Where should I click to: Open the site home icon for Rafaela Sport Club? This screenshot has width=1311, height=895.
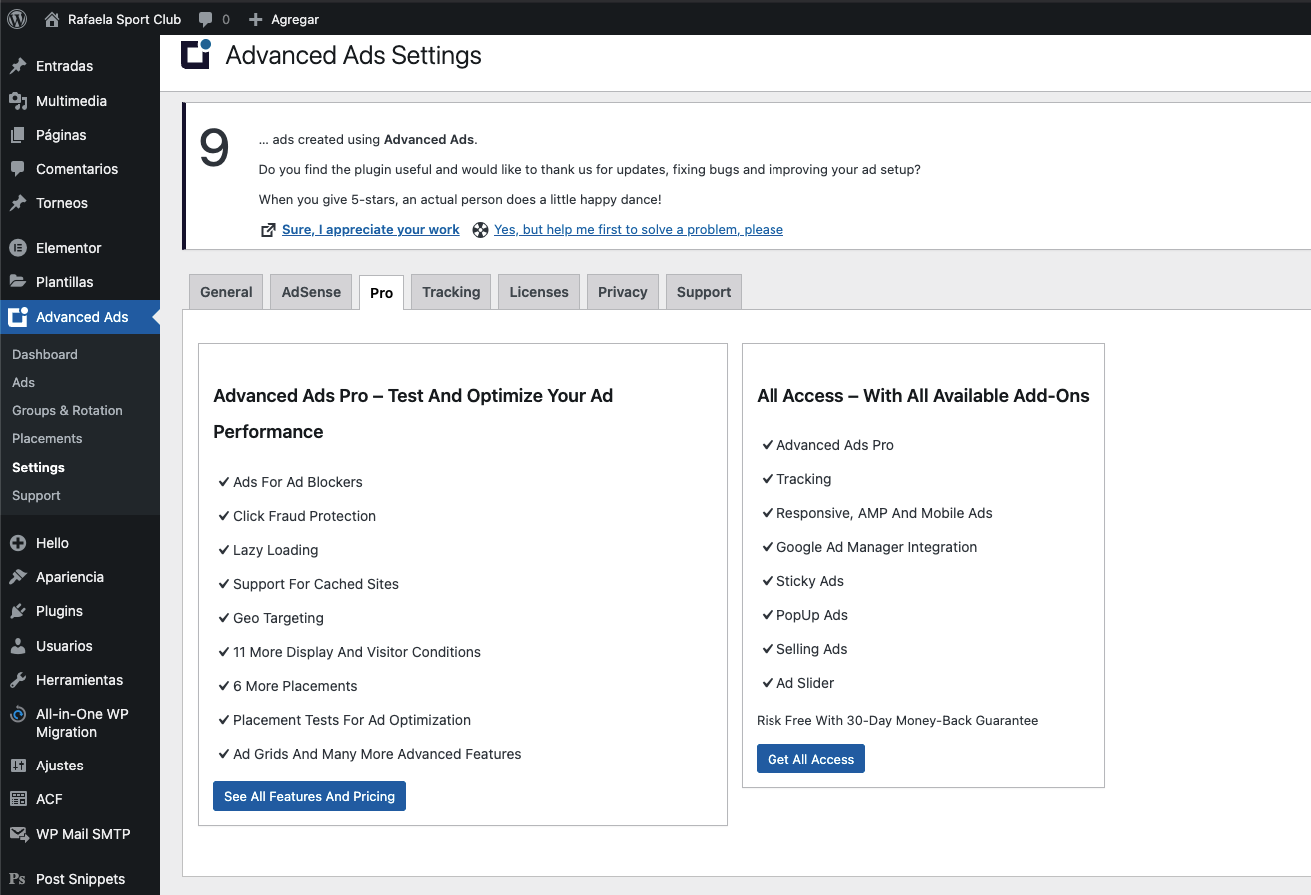[52, 19]
